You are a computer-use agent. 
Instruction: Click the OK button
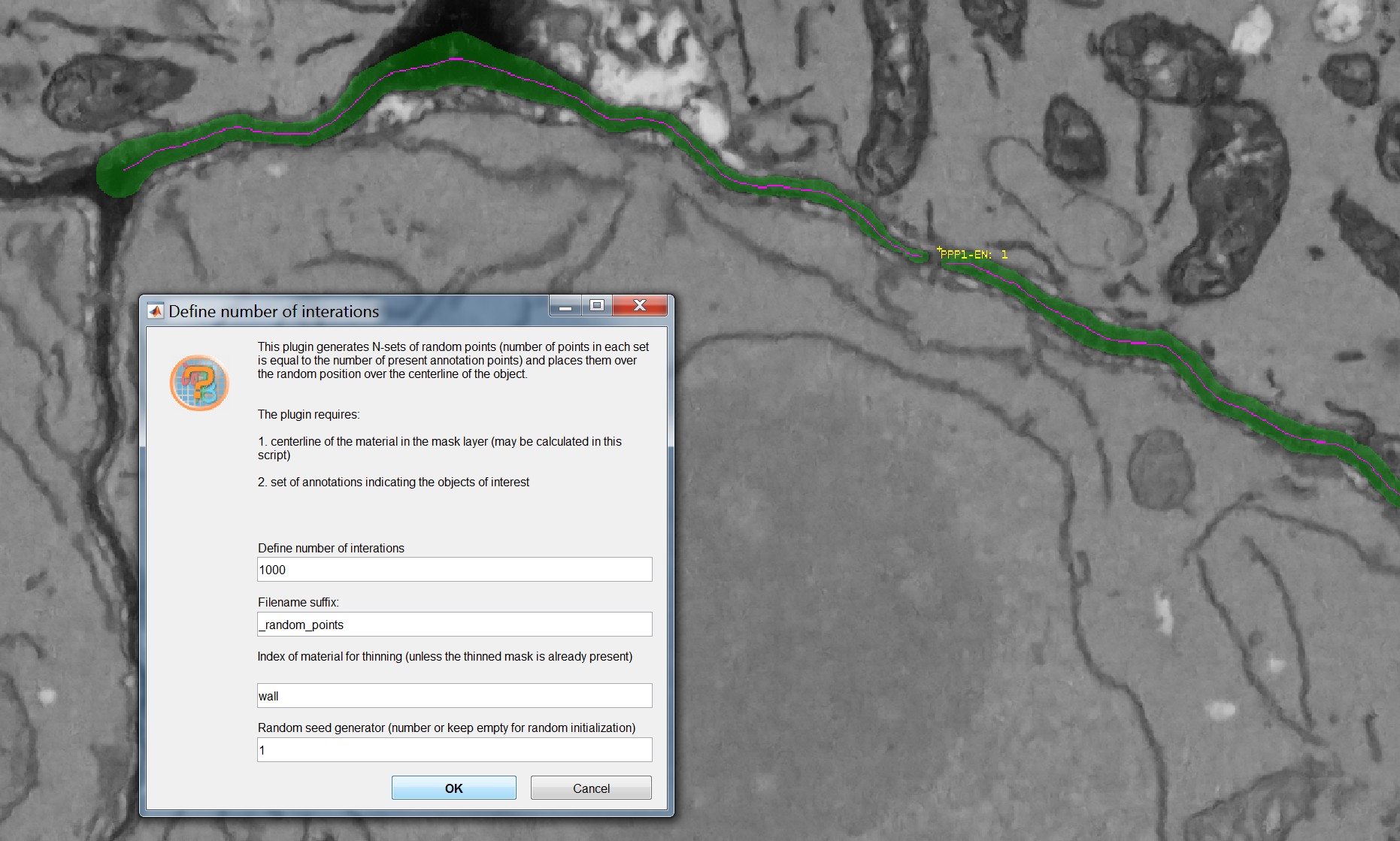[x=453, y=788]
